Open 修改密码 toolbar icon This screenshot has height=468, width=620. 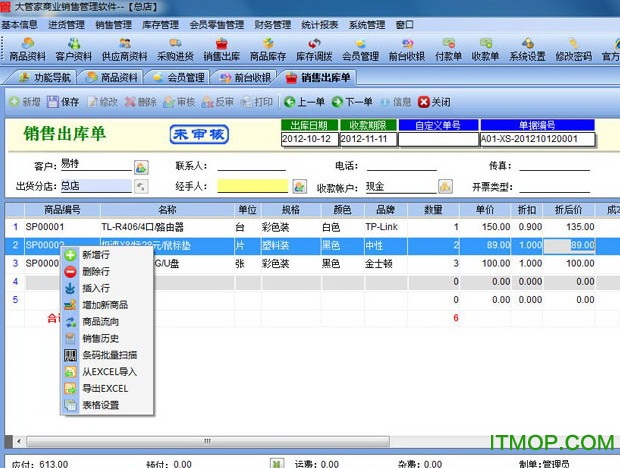pyautogui.click(x=573, y=49)
